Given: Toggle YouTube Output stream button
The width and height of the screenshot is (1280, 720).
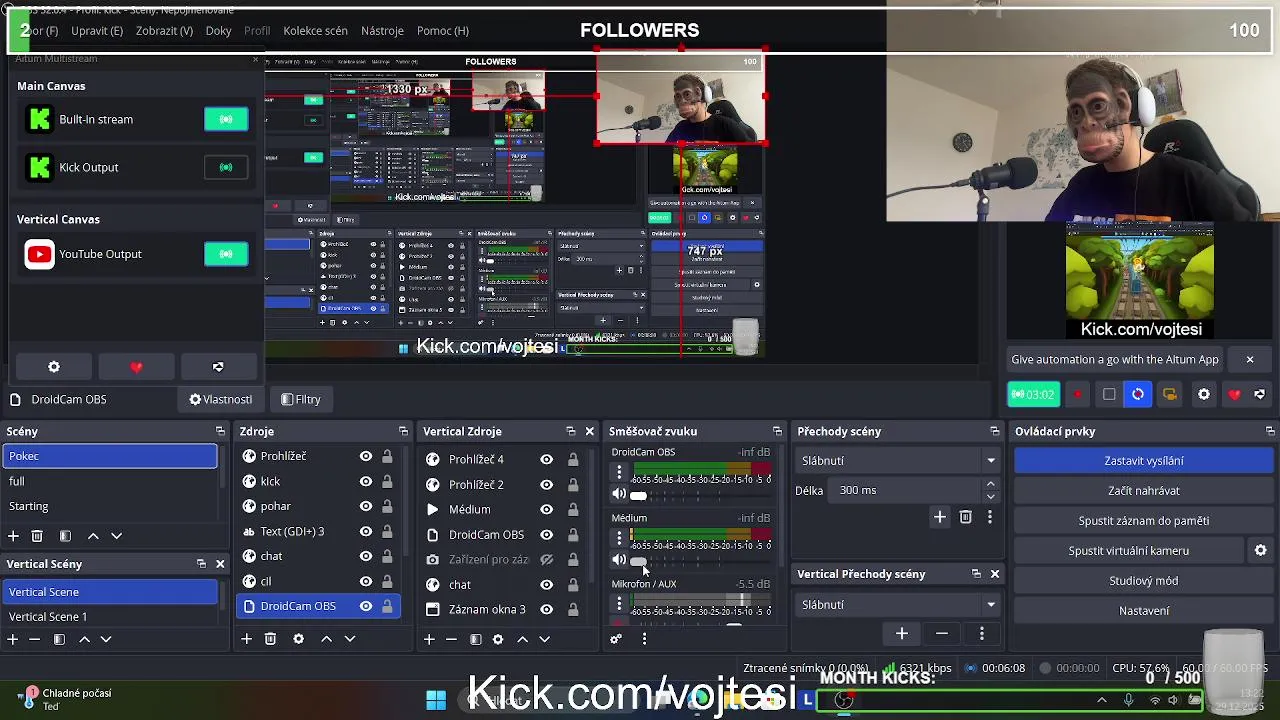Looking at the screenshot, I should pos(226,254).
